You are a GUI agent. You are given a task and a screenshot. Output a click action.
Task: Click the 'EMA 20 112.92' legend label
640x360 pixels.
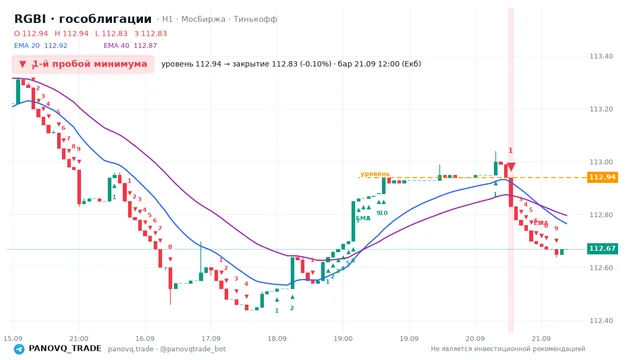coord(41,46)
